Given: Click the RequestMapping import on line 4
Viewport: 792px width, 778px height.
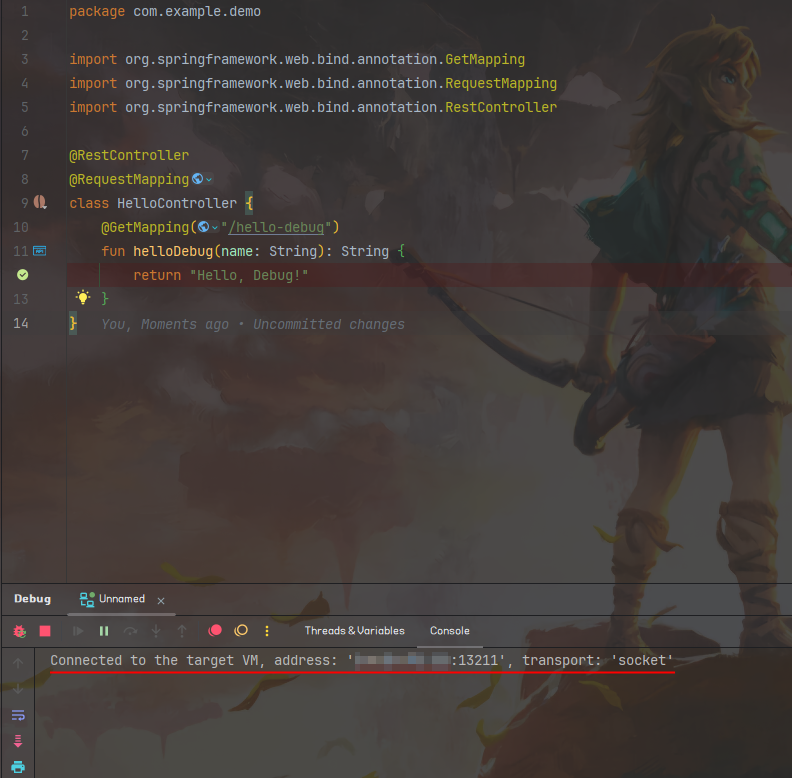Looking at the screenshot, I should (x=501, y=83).
